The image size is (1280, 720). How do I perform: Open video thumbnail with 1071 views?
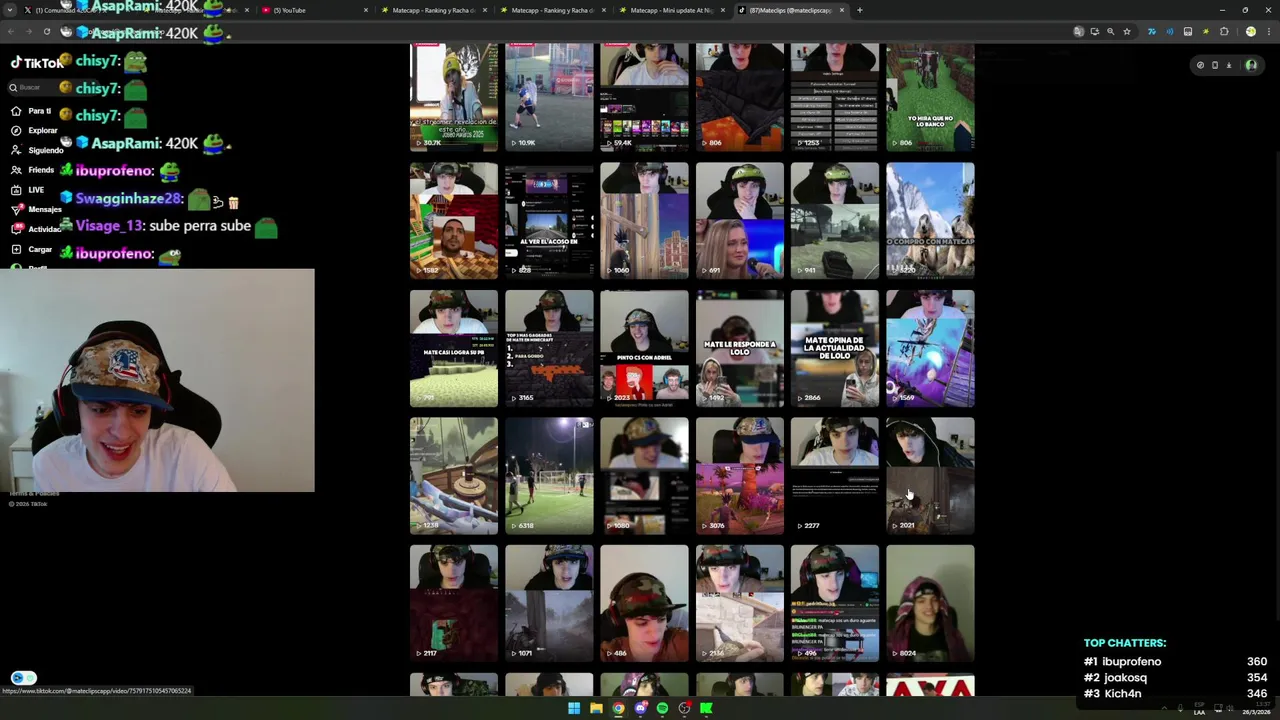click(549, 603)
